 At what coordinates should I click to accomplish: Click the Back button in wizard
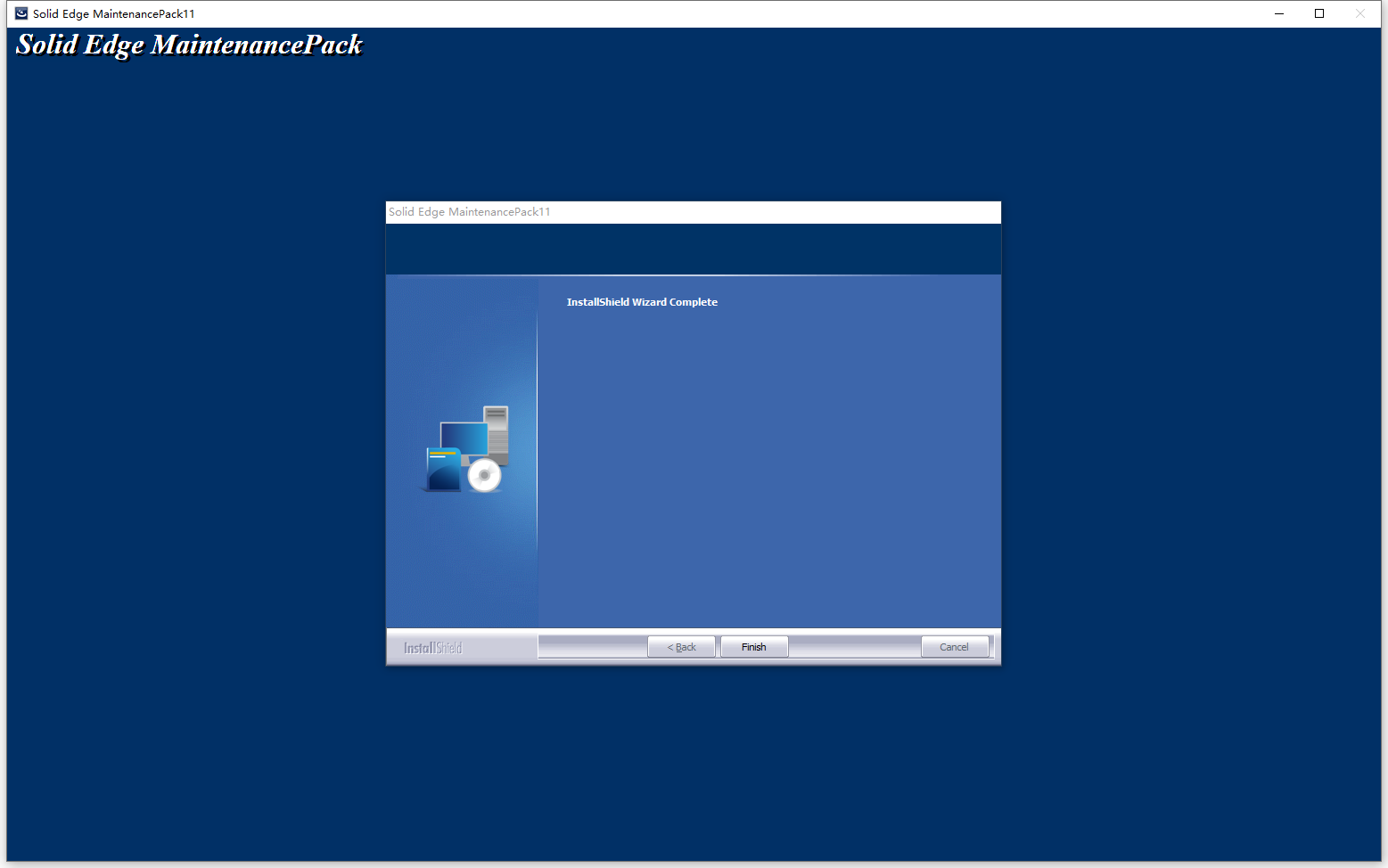pos(681,647)
